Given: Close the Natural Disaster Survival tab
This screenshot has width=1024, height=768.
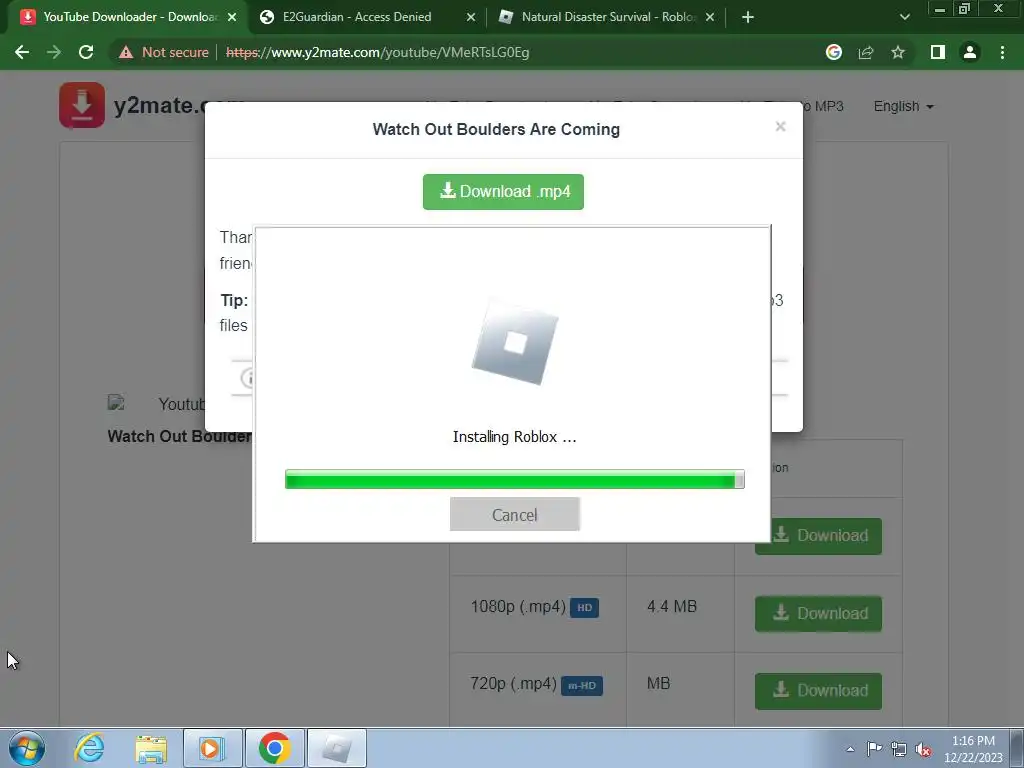Looking at the screenshot, I should pos(710,17).
